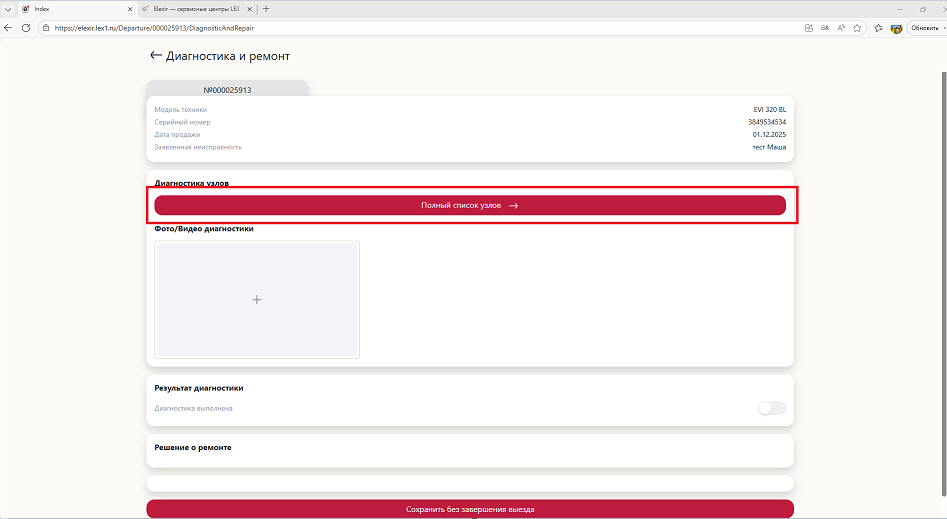Click the browser profile avatar

pyautogui.click(x=897, y=28)
